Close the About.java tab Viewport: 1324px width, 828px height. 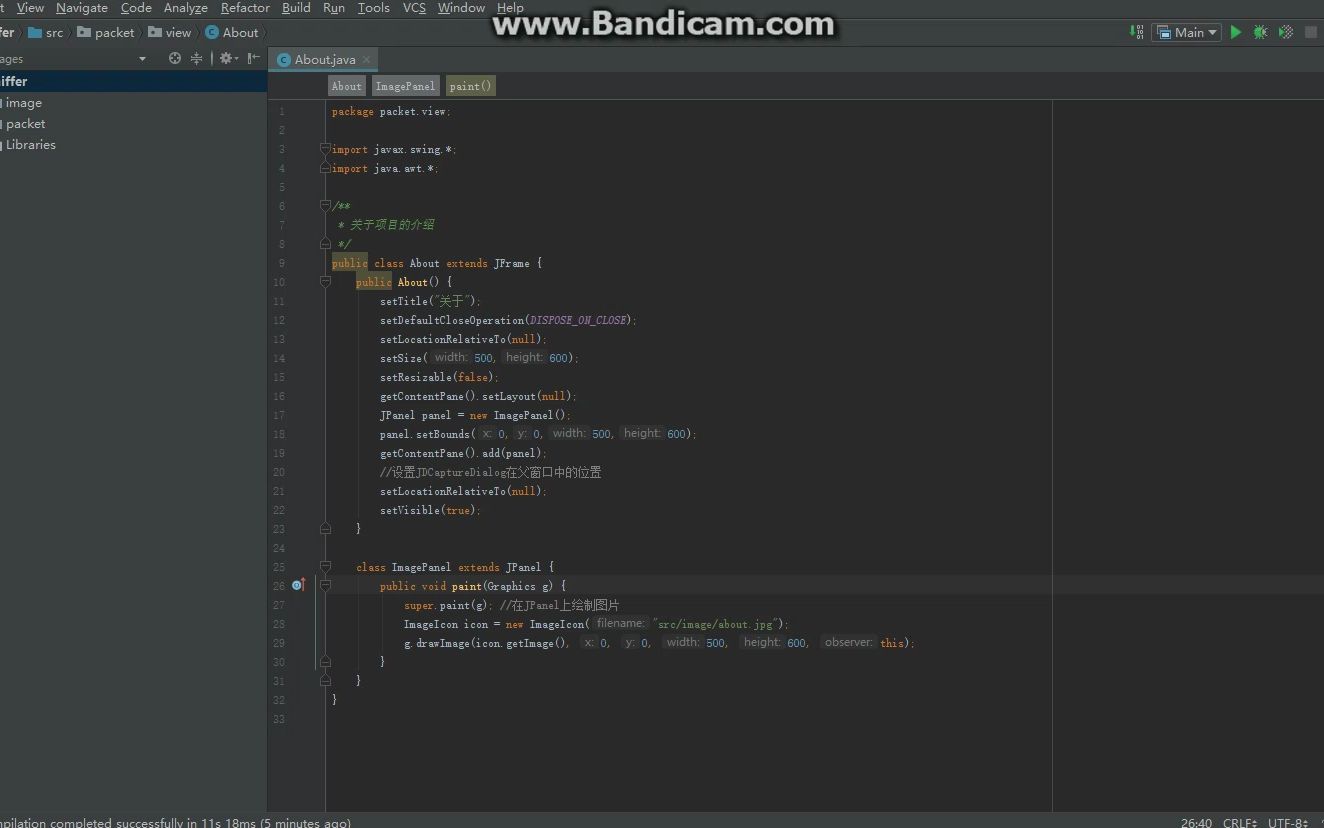click(367, 60)
